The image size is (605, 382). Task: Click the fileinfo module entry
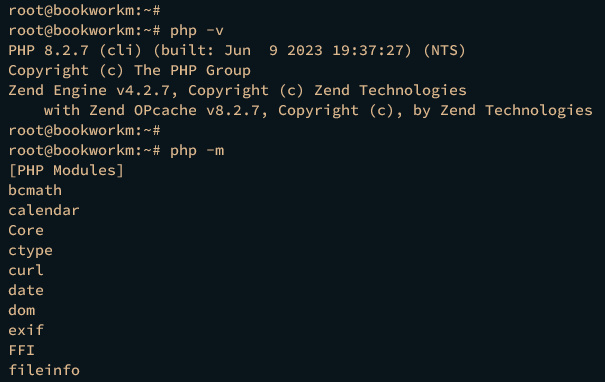pyautogui.click(x=44, y=370)
